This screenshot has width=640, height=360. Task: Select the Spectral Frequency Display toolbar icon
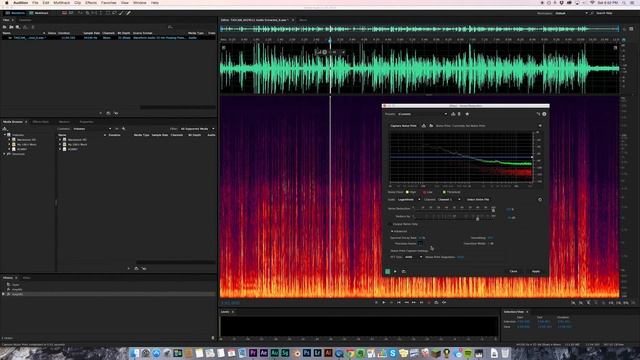64,13
